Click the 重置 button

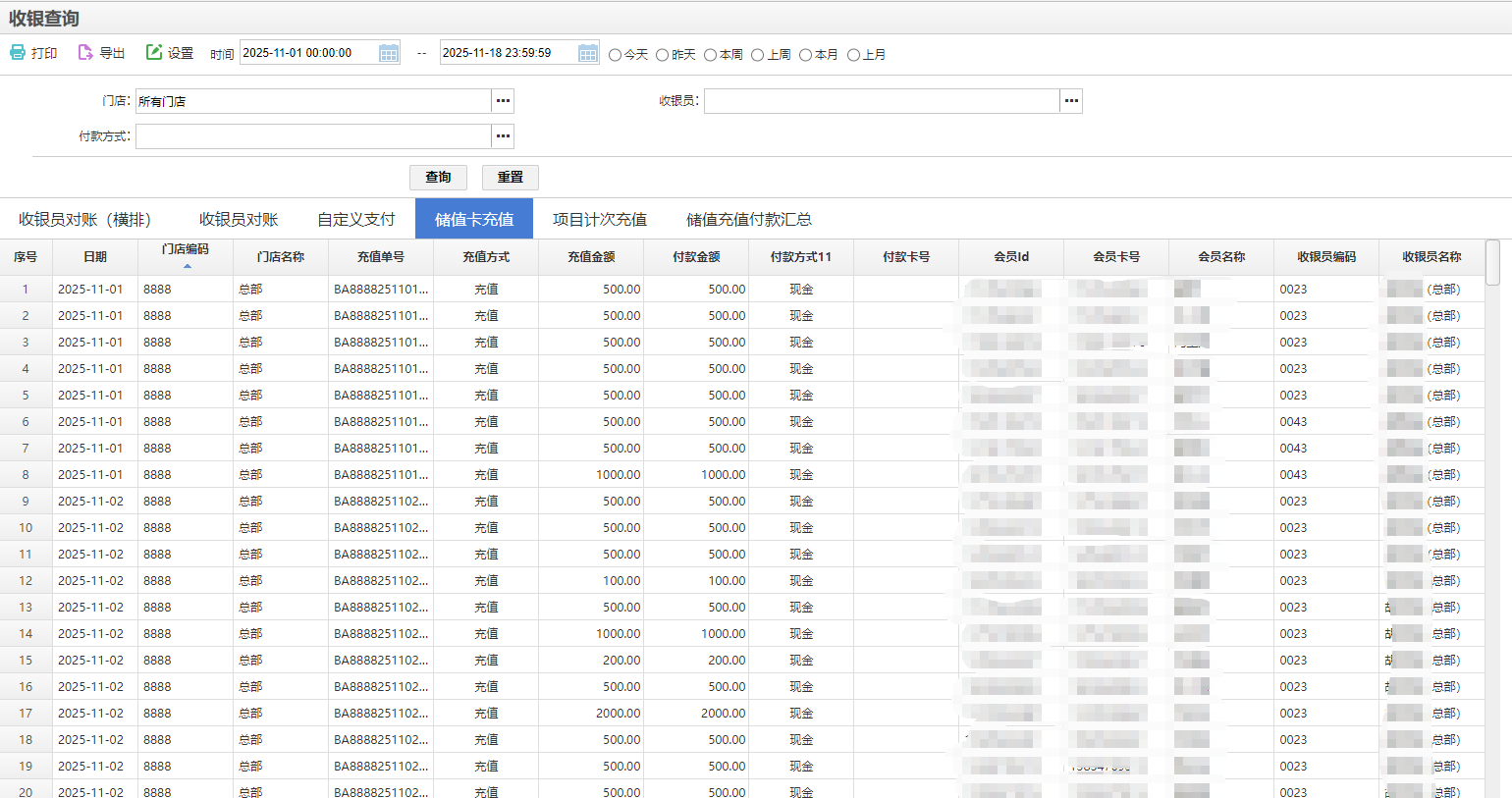pos(510,178)
